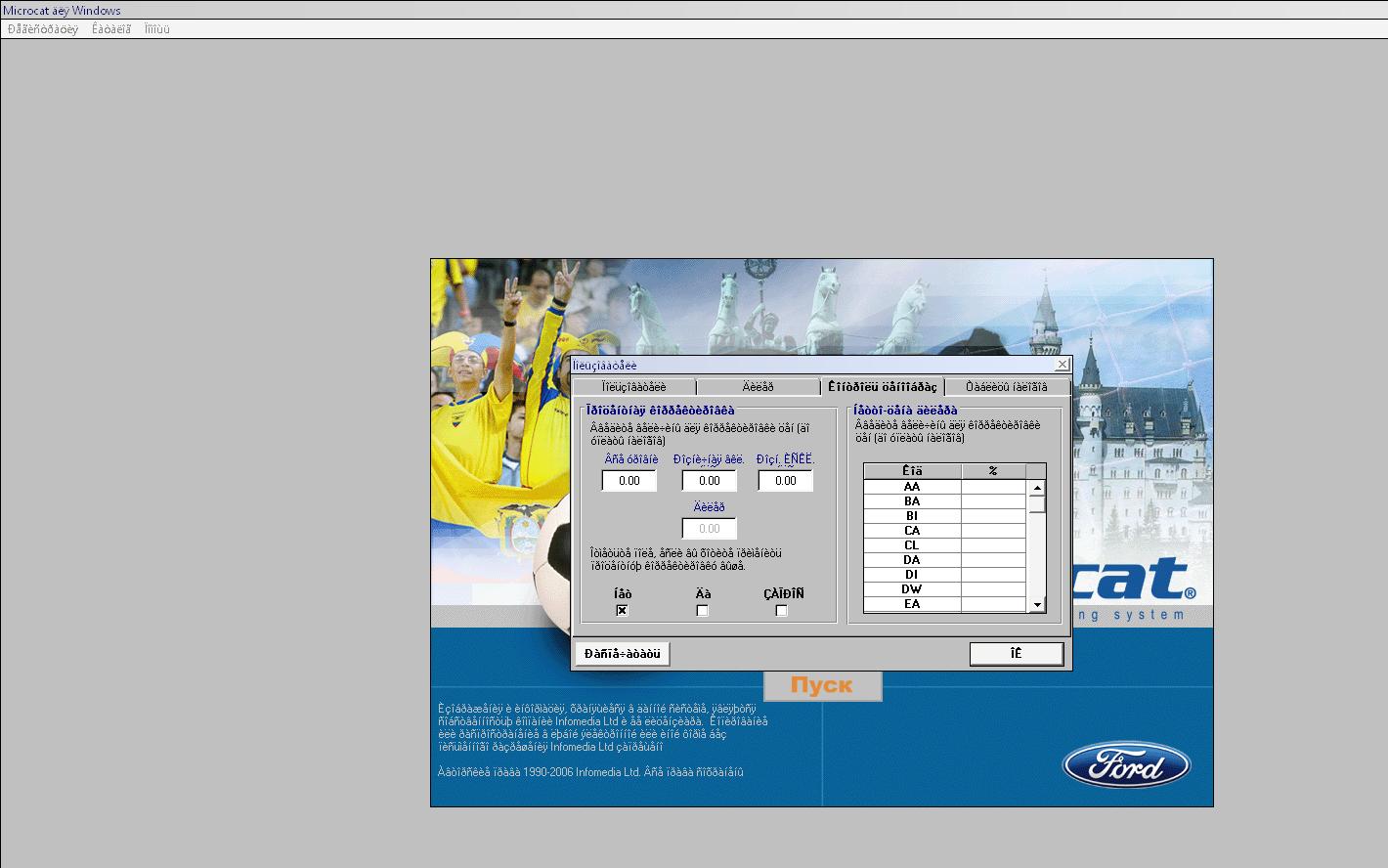Open the 'Êàòàëîã' menu in the menu bar
This screenshot has width=1388, height=868.
coord(111,29)
